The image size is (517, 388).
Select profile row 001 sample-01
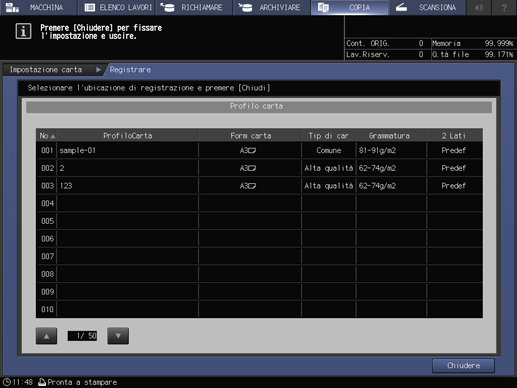[259, 150]
